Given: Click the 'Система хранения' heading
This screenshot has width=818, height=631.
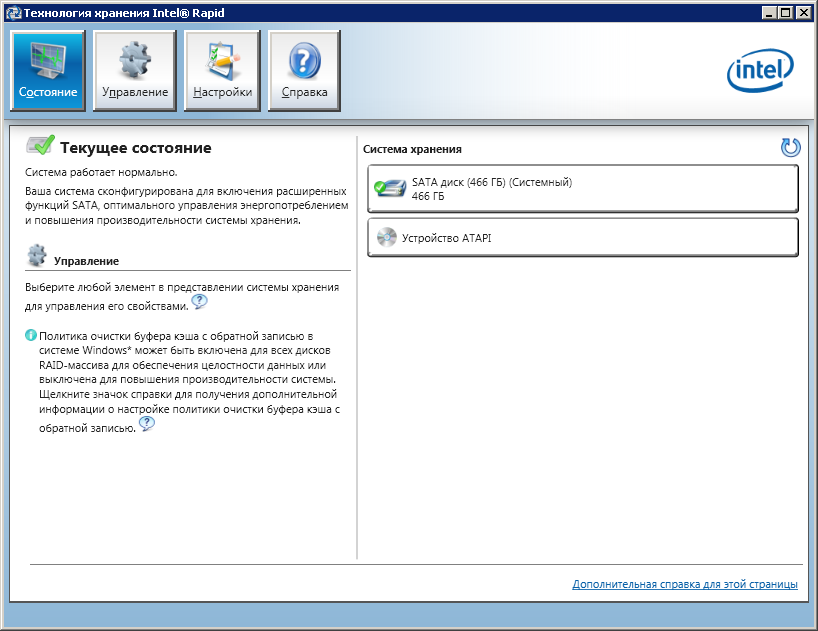Looking at the screenshot, I should coord(412,149).
